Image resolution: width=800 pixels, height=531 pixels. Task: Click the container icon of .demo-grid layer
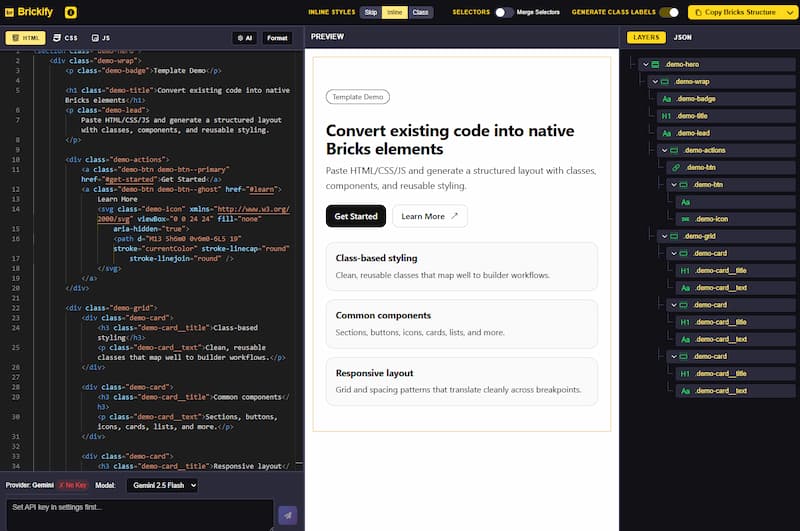[674, 236]
